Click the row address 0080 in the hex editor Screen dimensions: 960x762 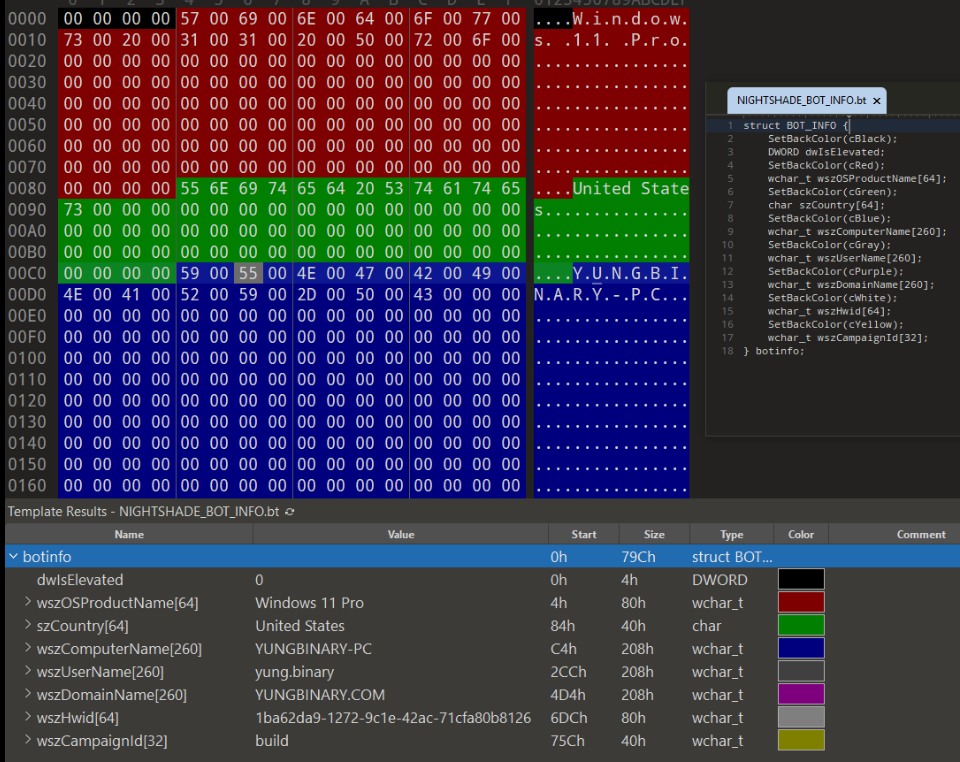27,189
